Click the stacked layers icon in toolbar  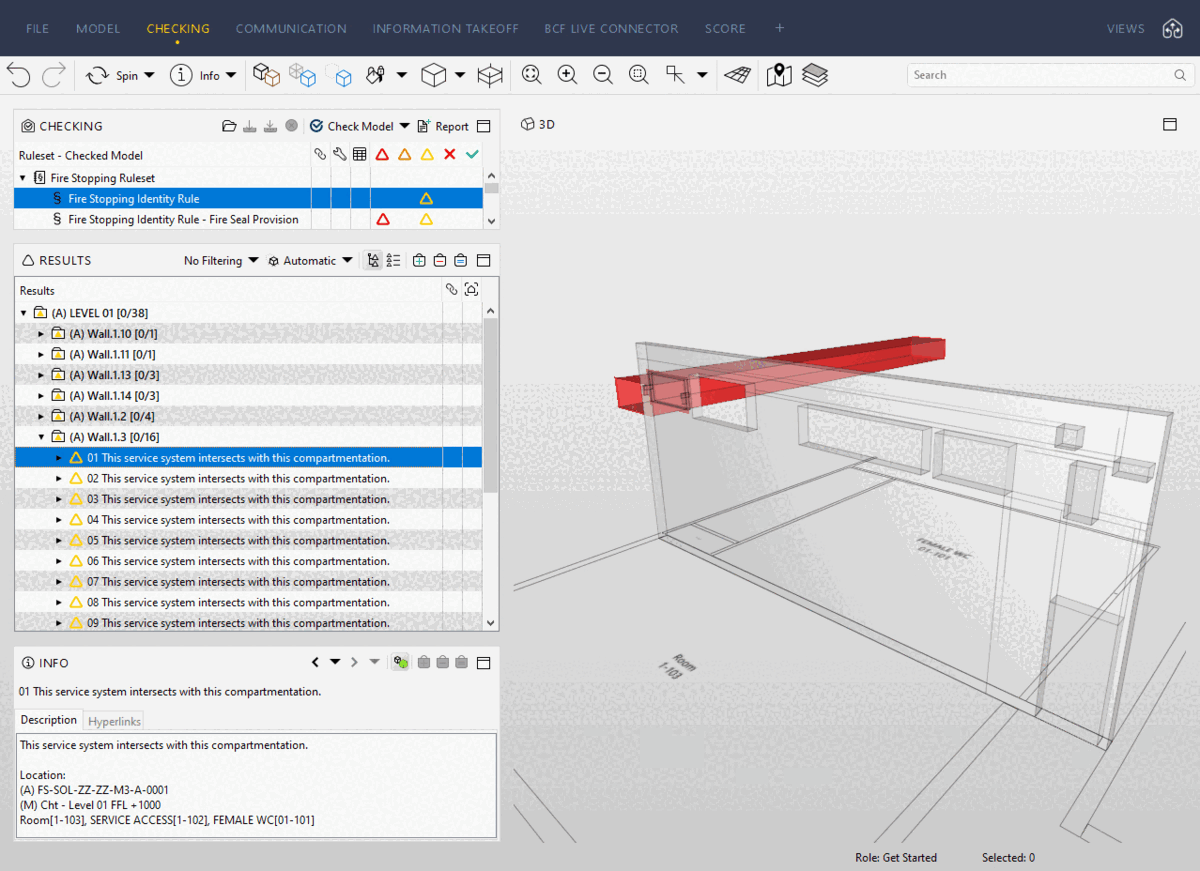(815, 75)
